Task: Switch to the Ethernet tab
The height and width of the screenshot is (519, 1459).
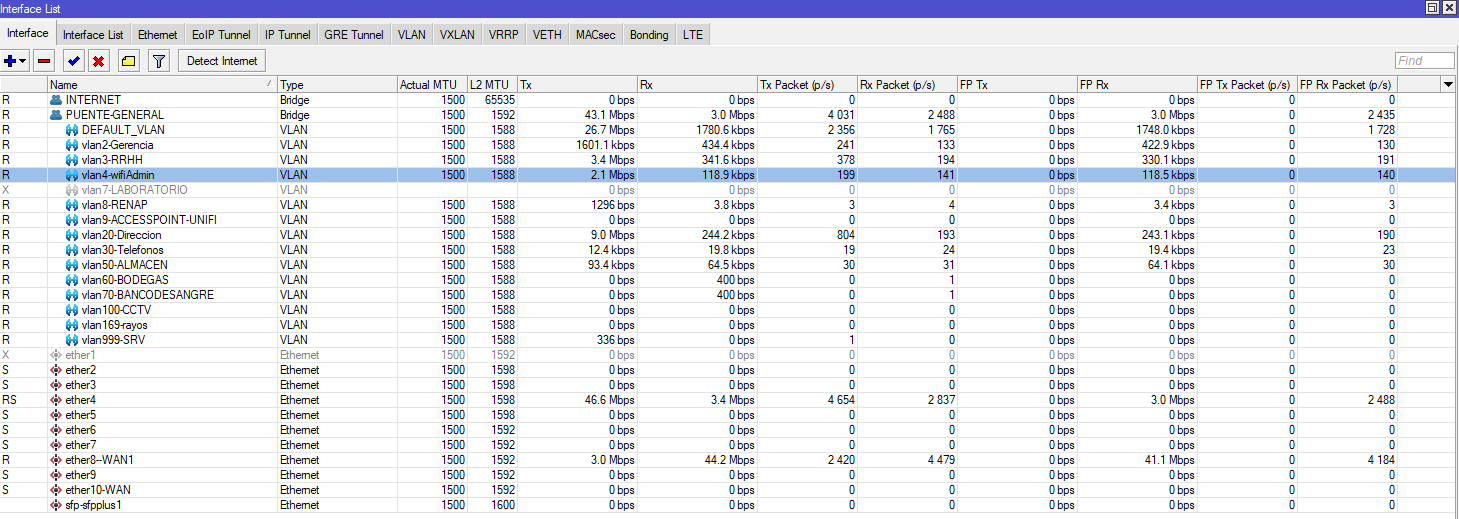Action: (158, 35)
